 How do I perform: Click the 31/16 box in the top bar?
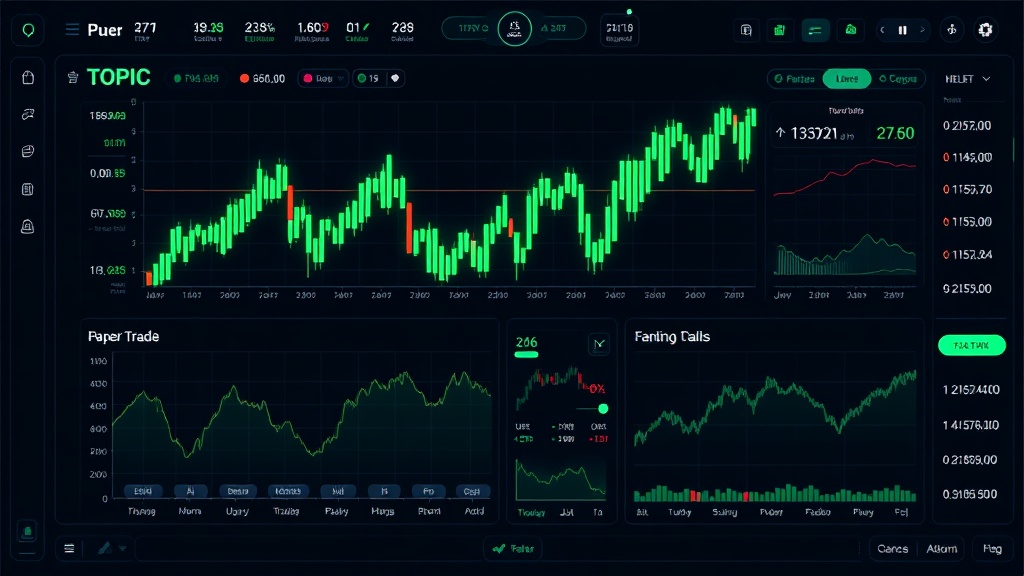[619, 31]
